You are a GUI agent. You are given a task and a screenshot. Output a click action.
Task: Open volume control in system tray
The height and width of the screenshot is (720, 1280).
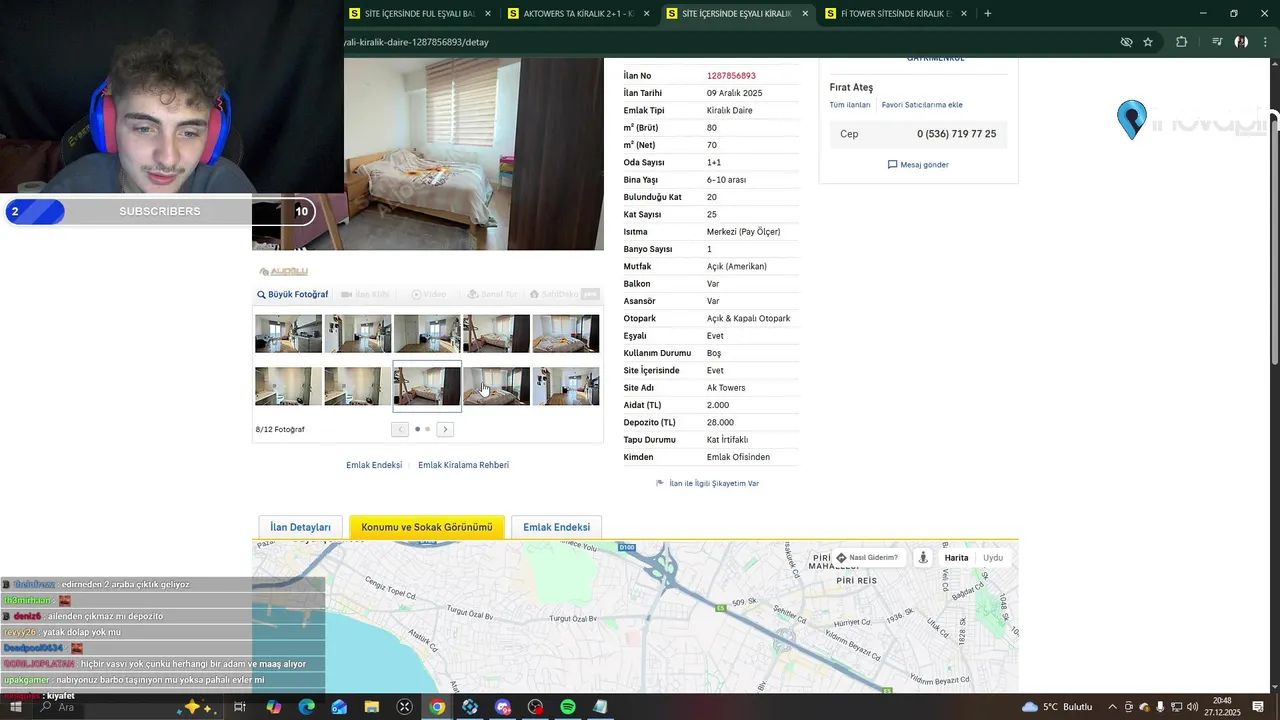[x=1193, y=707]
